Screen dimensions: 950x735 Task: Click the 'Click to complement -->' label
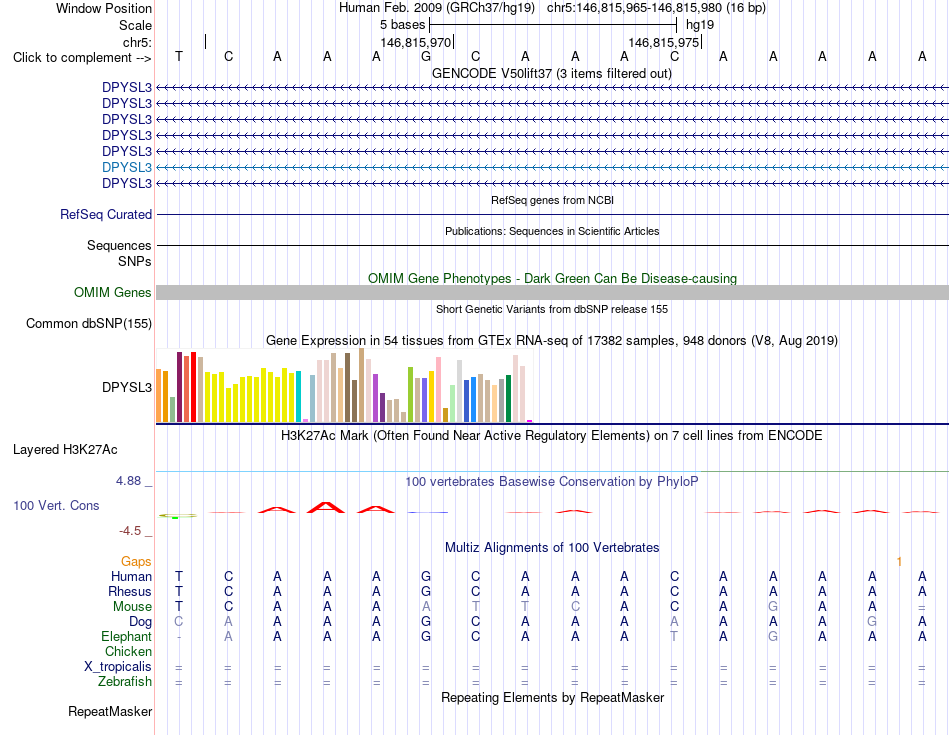pos(82,58)
